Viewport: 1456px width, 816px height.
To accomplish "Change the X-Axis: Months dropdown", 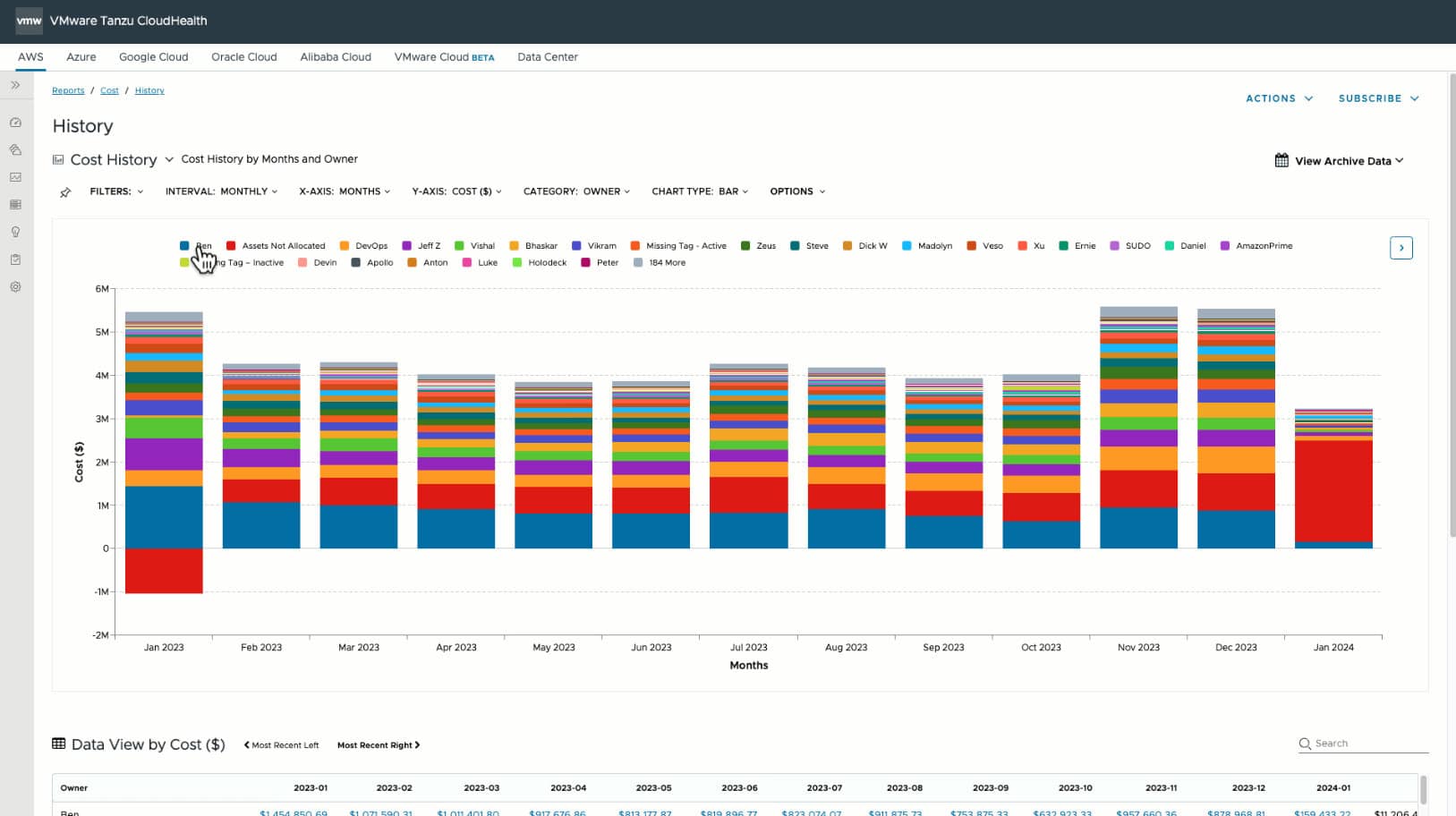I will [345, 191].
